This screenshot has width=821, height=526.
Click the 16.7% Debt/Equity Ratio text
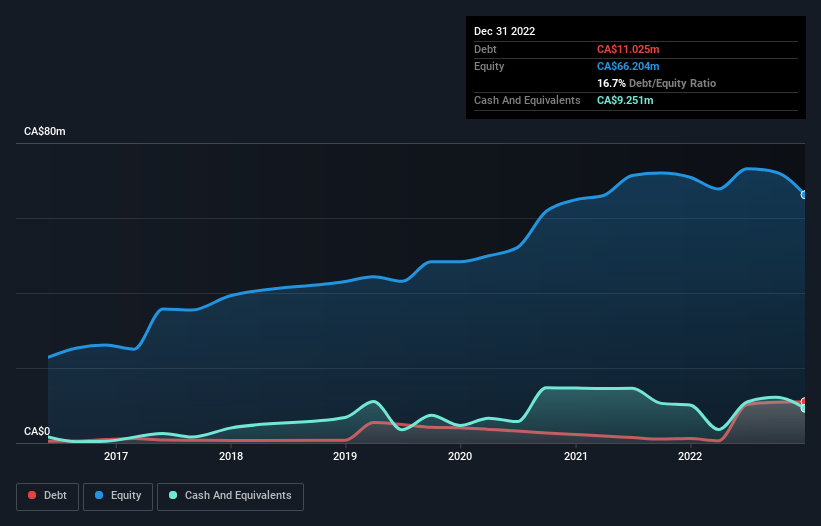[656, 83]
